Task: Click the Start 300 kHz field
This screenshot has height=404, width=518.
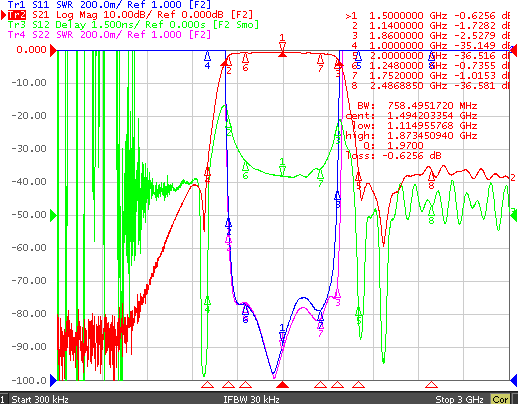Action: click(40, 399)
